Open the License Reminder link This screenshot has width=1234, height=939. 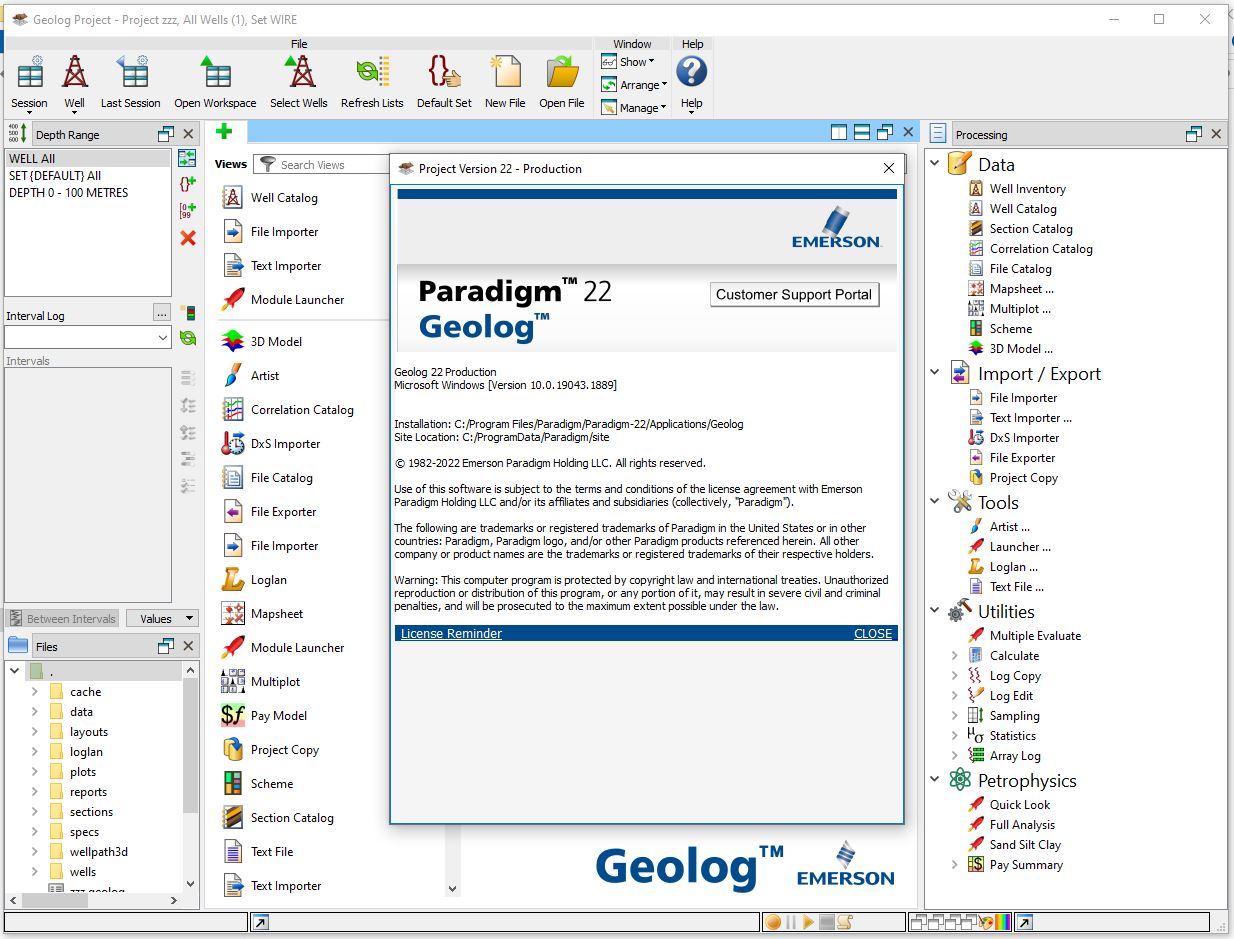coord(451,634)
